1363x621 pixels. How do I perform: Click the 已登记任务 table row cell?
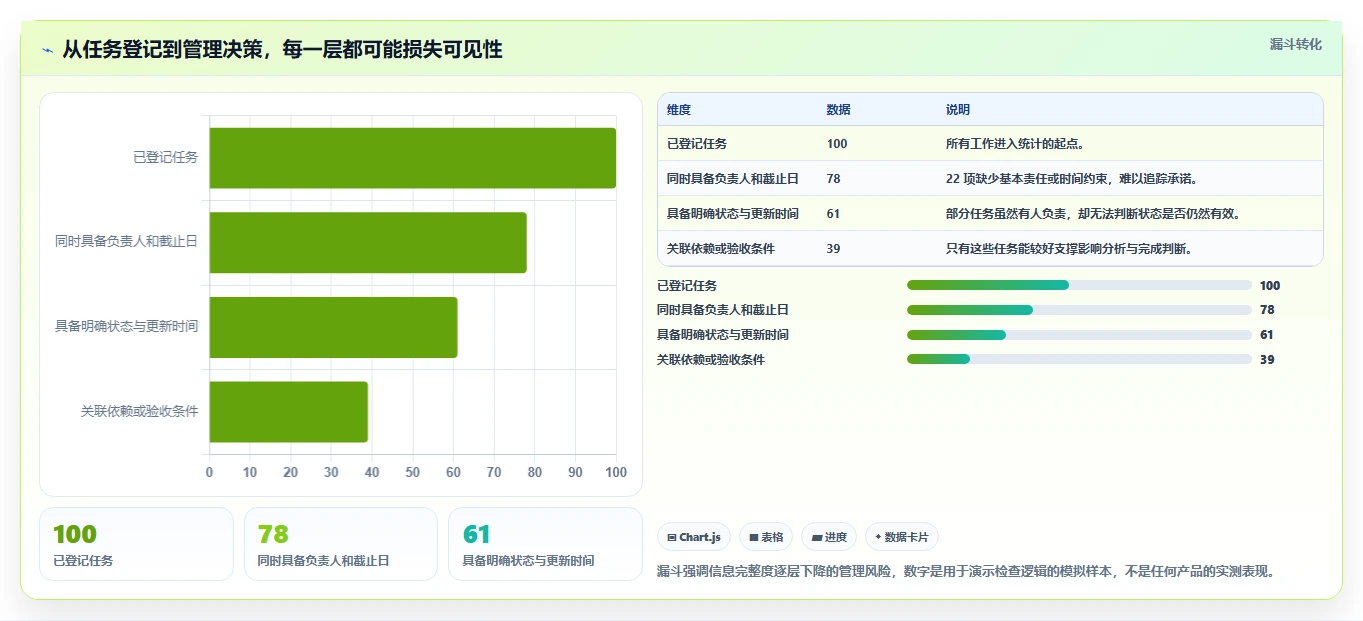[738, 143]
